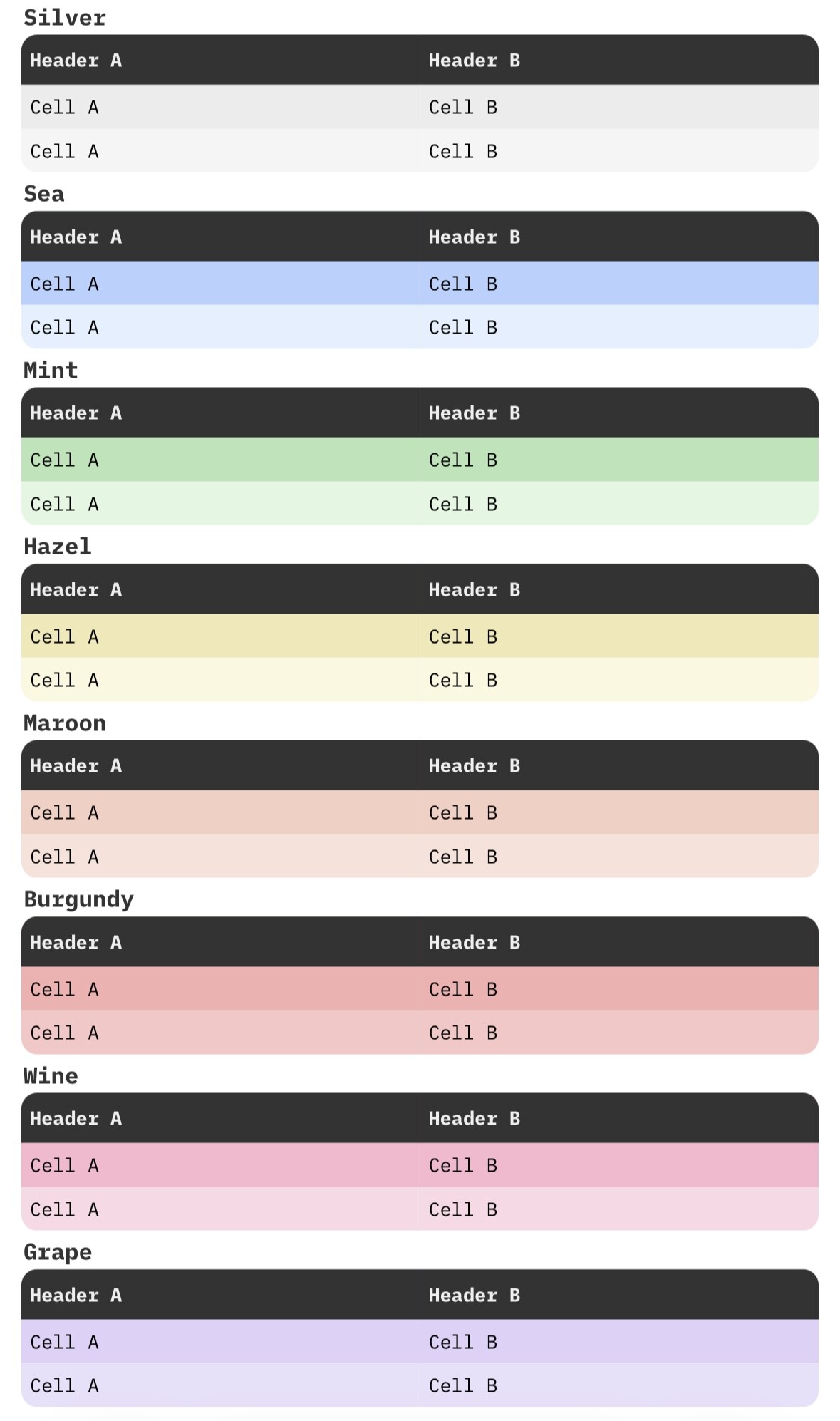Select first-row Cell A in the Sea table
Screen dimensions: 840x1421
point(64,284)
